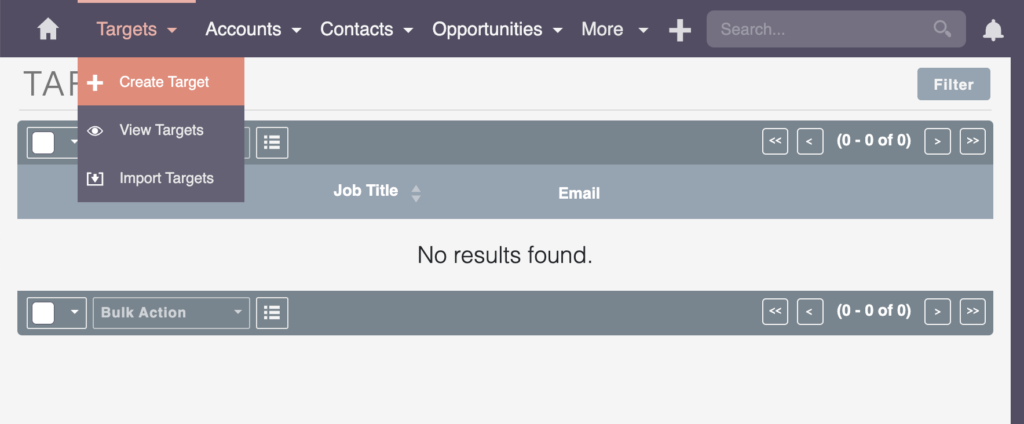Screen dimensions: 1024x424
Task: Click the quick create plus icon
Action: pyautogui.click(x=680, y=30)
